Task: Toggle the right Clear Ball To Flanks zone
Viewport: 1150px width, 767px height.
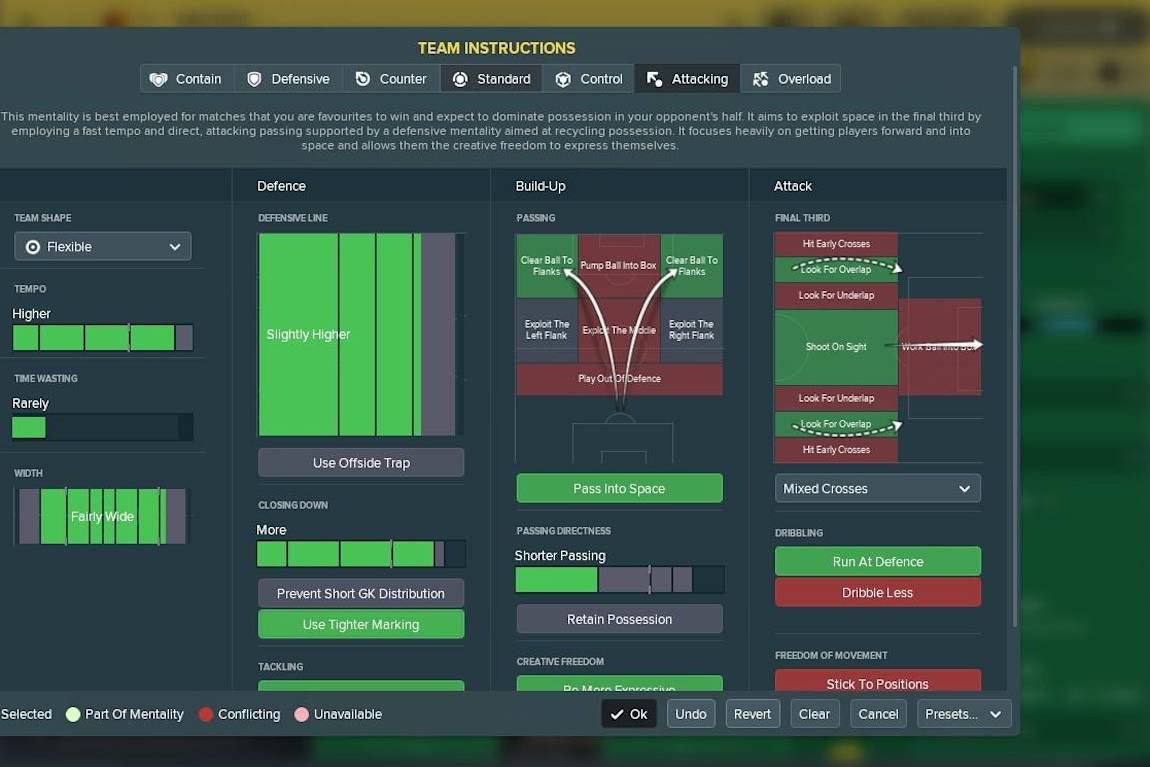Action: (692, 266)
